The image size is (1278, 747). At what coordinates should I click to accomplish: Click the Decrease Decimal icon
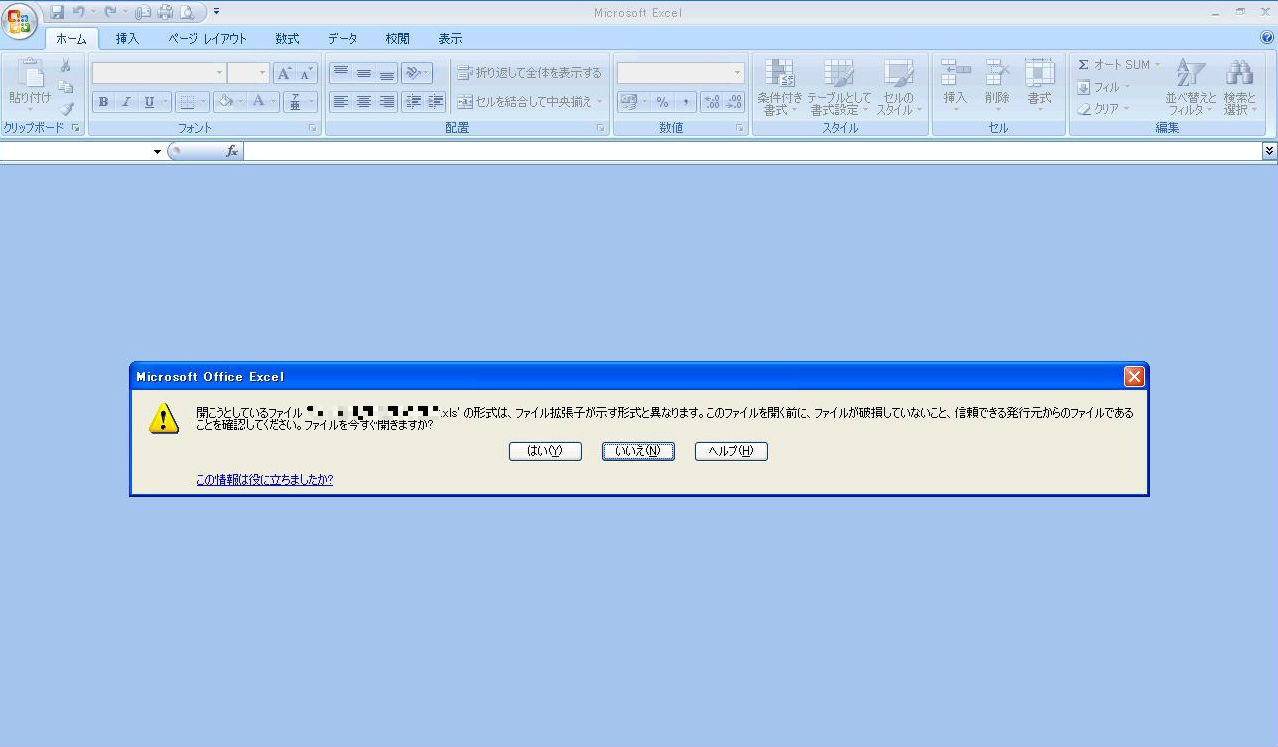[x=735, y=102]
